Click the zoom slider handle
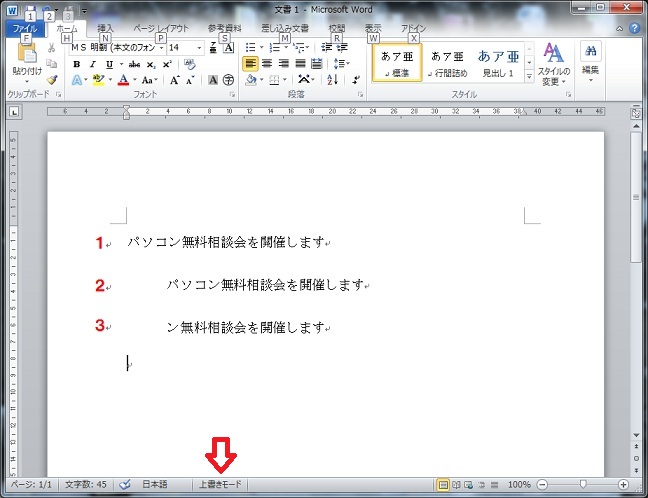Image resolution: width=648 pixels, height=498 pixels. 583,484
